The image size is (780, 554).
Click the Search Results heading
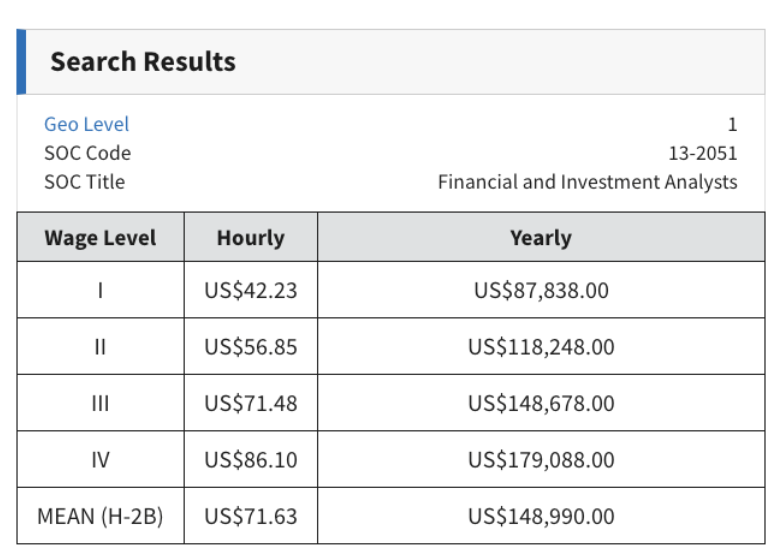pos(143,62)
